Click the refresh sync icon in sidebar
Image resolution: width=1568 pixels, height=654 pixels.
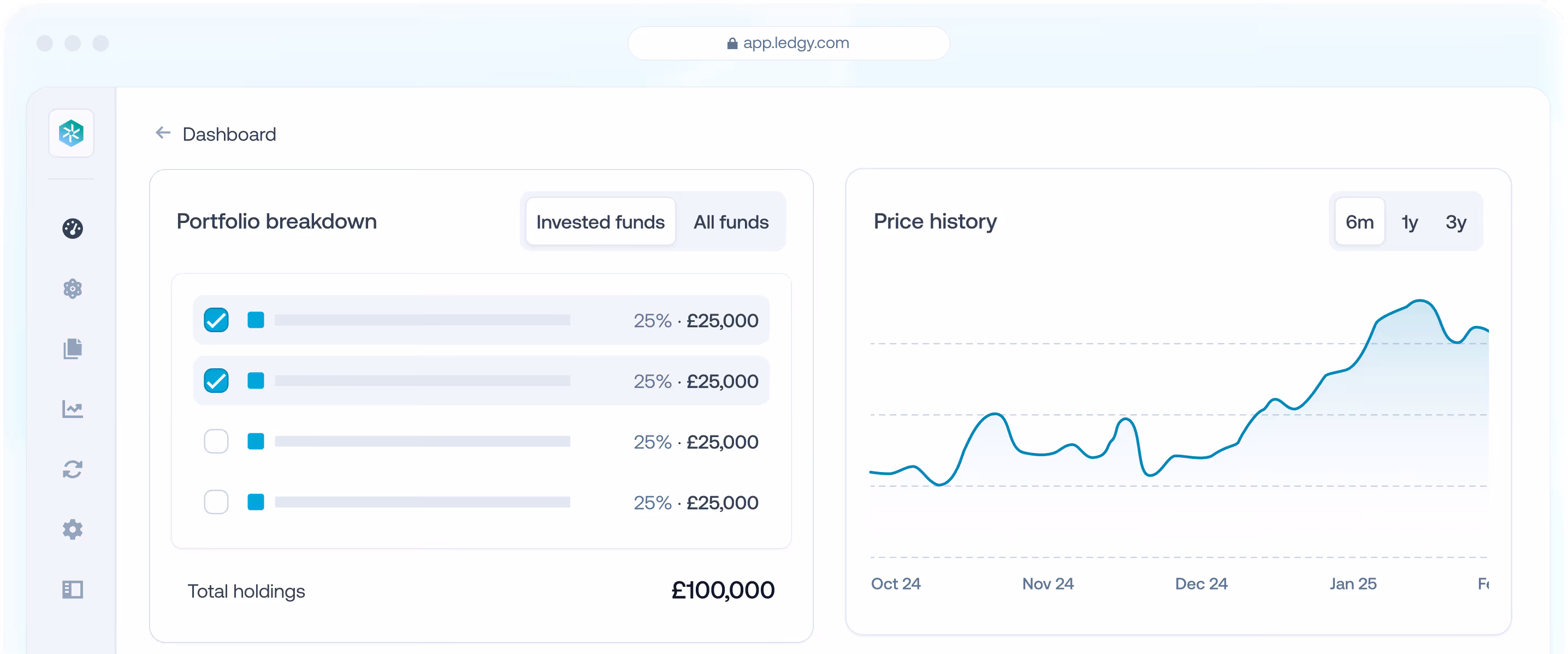[x=73, y=469]
